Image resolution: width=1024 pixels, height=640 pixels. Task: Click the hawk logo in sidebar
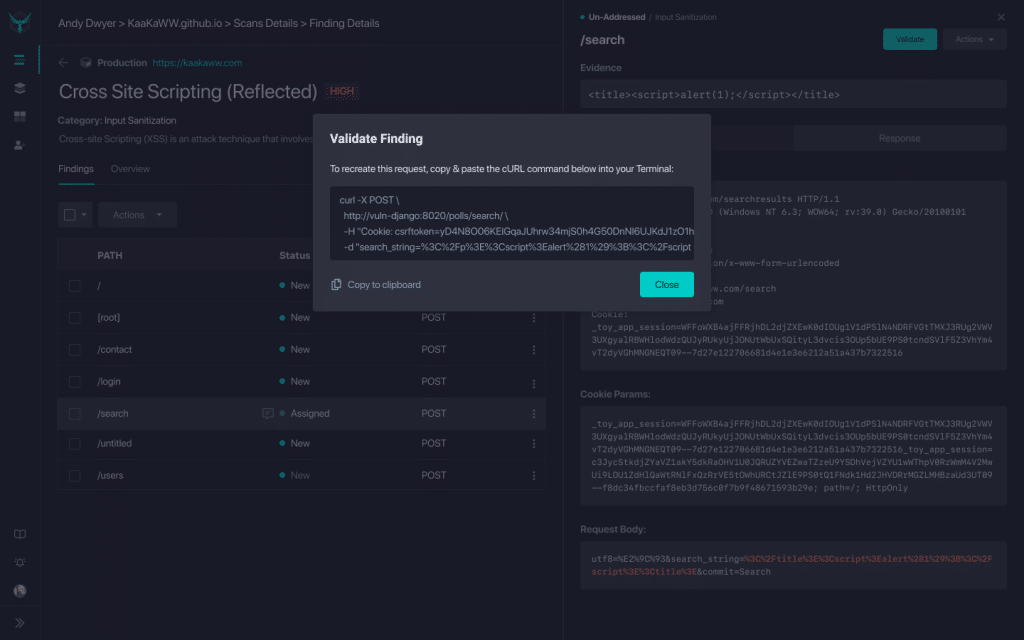click(20, 22)
